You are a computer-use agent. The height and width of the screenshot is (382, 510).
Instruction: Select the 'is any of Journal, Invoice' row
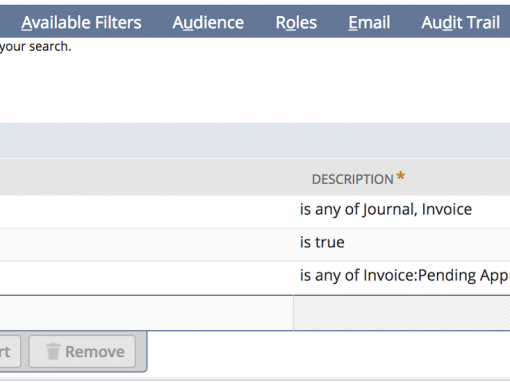[x=255, y=211]
